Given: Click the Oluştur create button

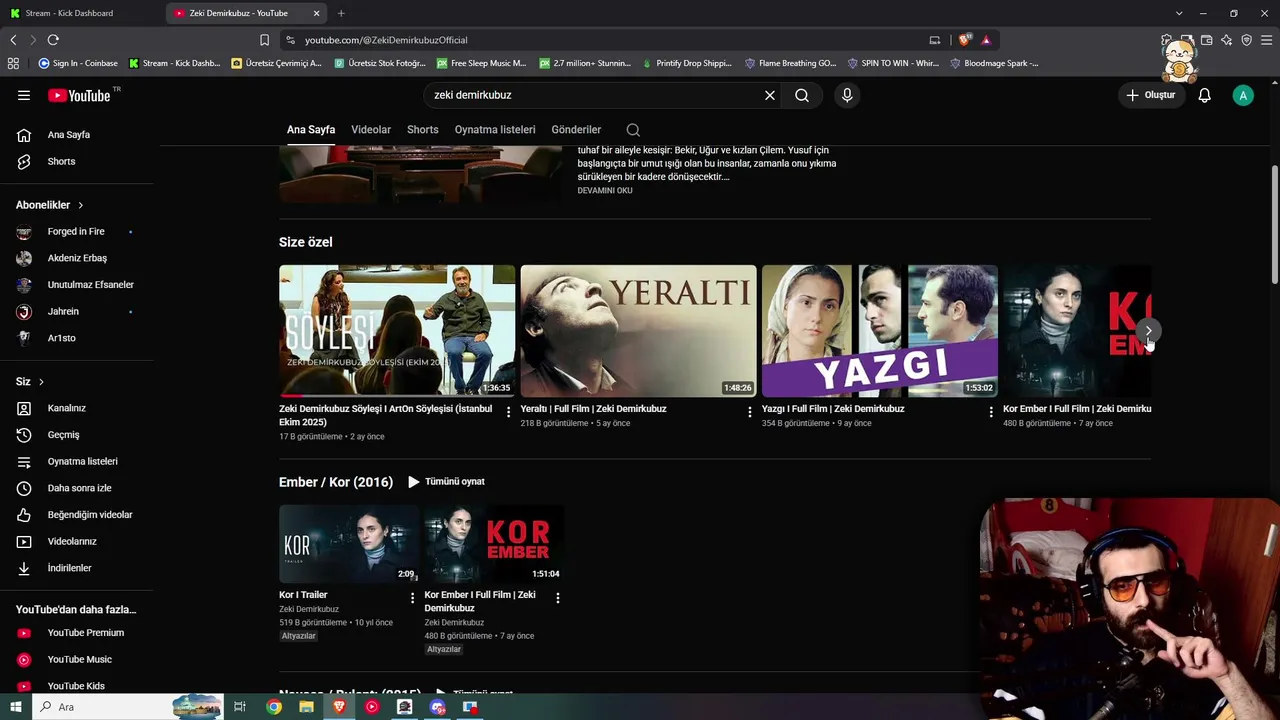Looking at the screenshot, I should click(1151, 95).
